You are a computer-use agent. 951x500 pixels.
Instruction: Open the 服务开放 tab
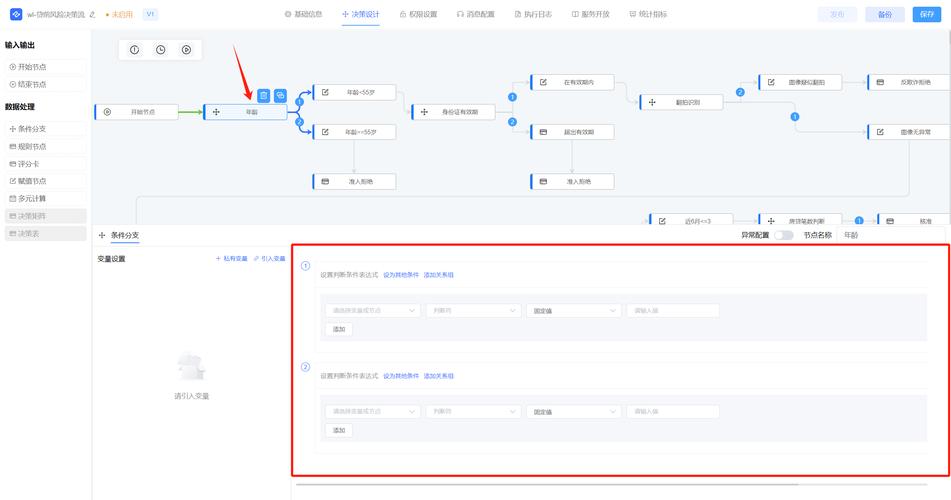click(x=591, y=14)
